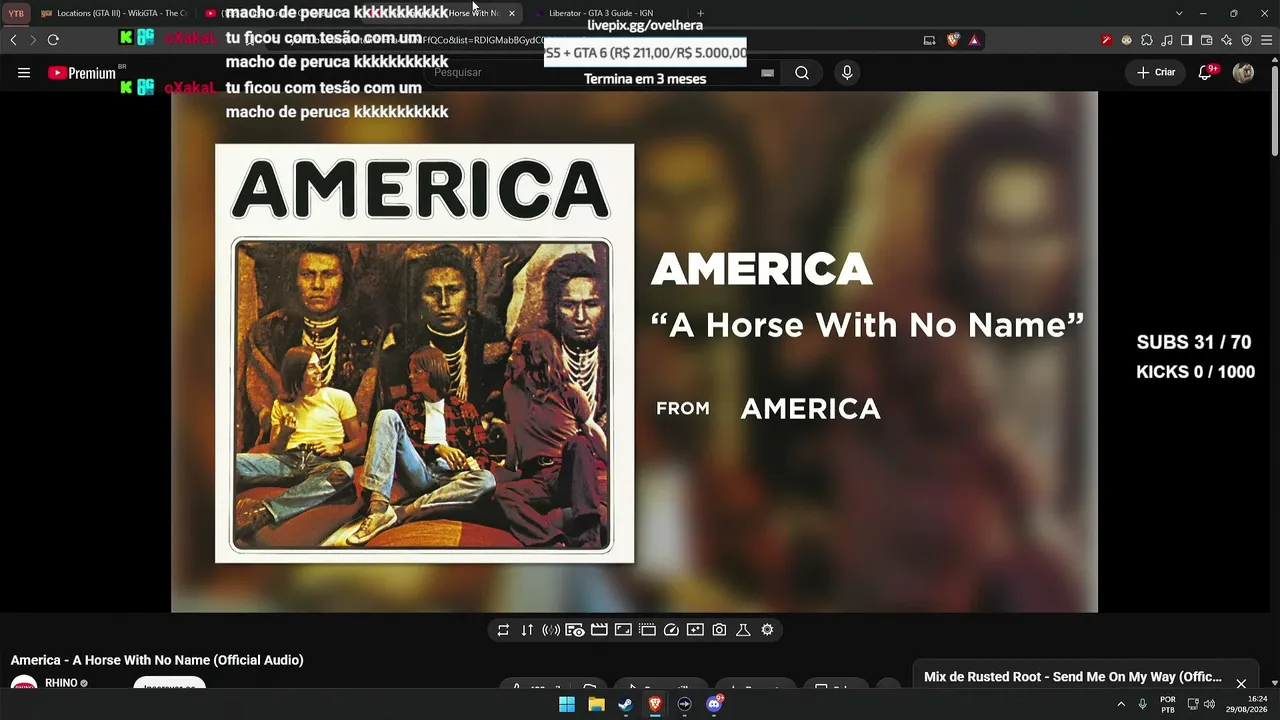Viewport: 1280px width, 720px height.
Task: Open a new browser tab with plus
Action: pos(700,13)
